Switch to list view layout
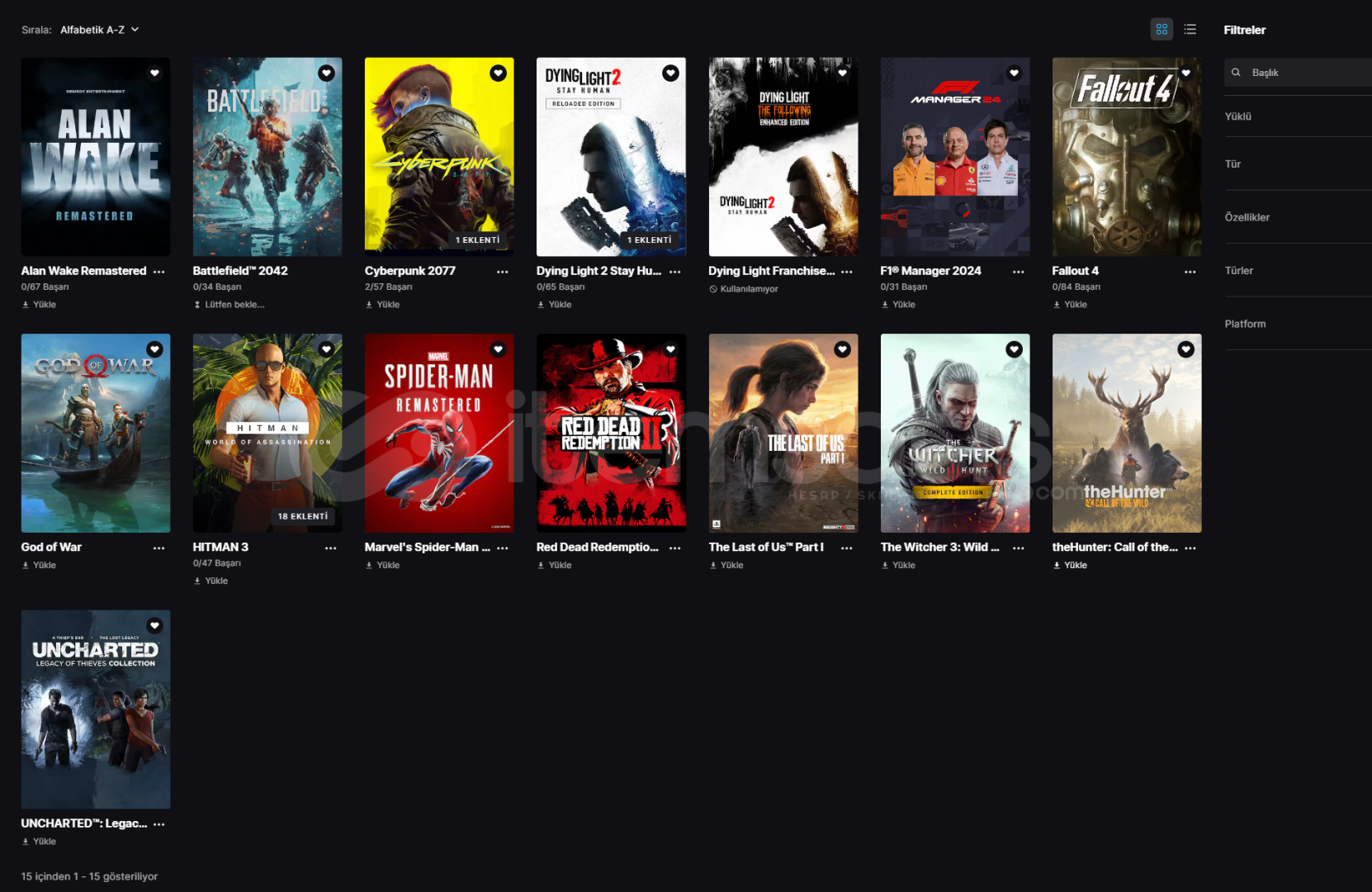The width and height of the screenshot is (1372, 892). (x=1190, y=30)
